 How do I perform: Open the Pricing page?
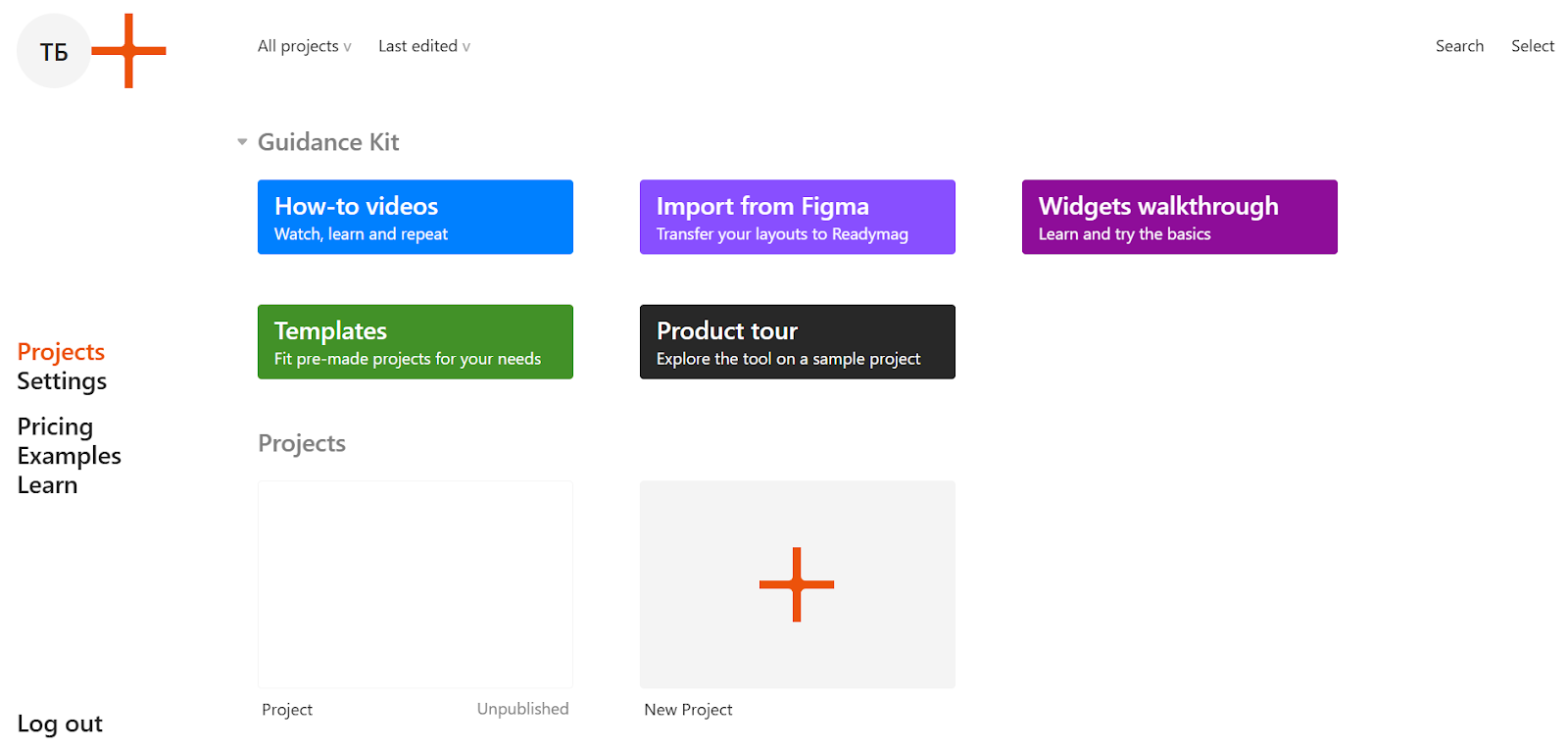click(x=55, y=427)
